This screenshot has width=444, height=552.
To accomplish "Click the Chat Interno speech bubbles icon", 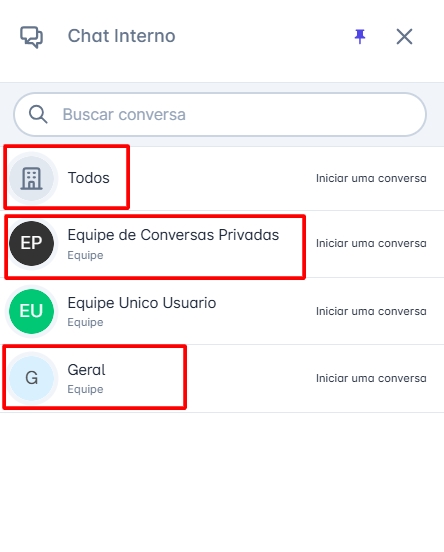I will click(31, 37).
